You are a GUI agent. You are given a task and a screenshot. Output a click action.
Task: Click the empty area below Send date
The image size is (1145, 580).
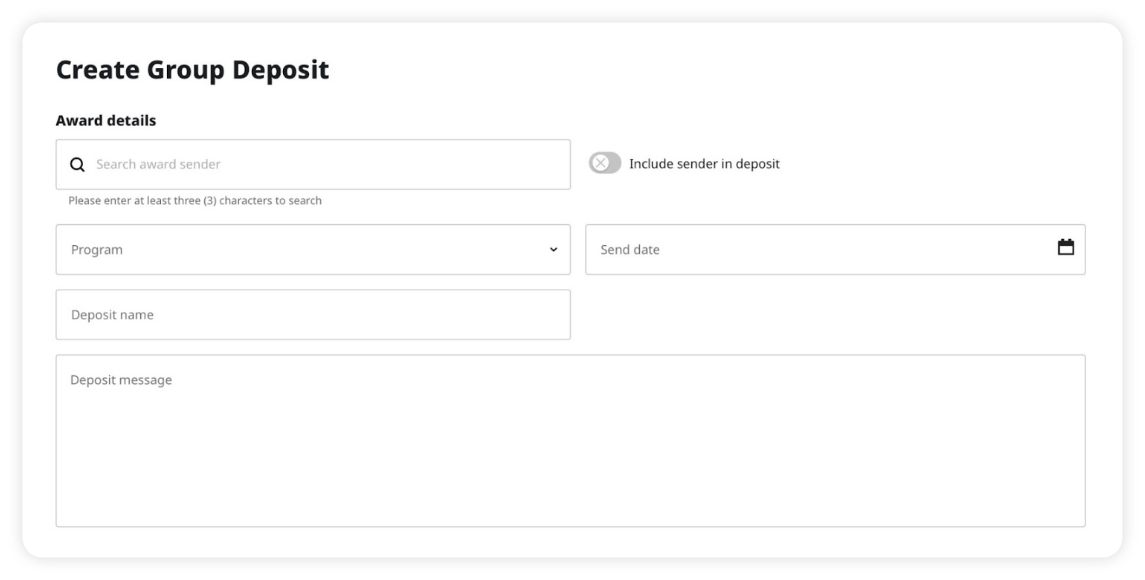(835, 315)
